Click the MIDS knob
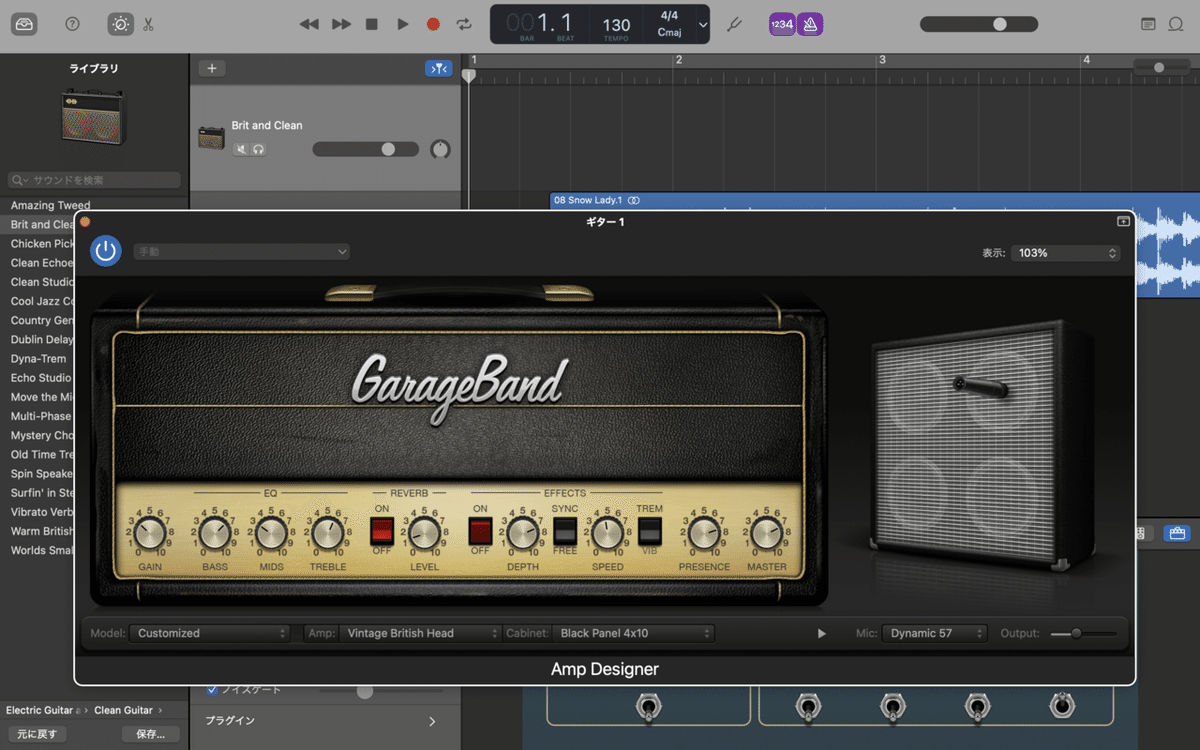The width and height of the screenshot is (1200, 750). (x=272, y=533)
